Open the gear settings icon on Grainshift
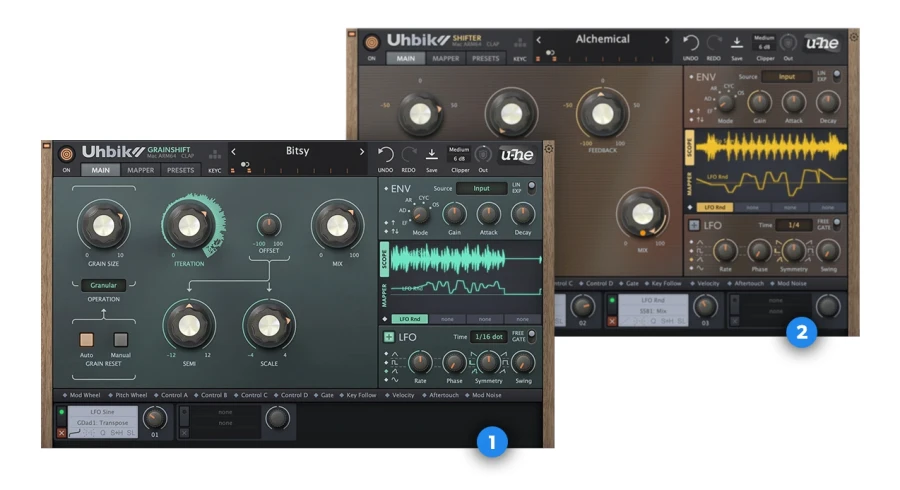Image resolution: width=900 pixels, height=490 pixels. pyautogui.click(x=549, y=149)
